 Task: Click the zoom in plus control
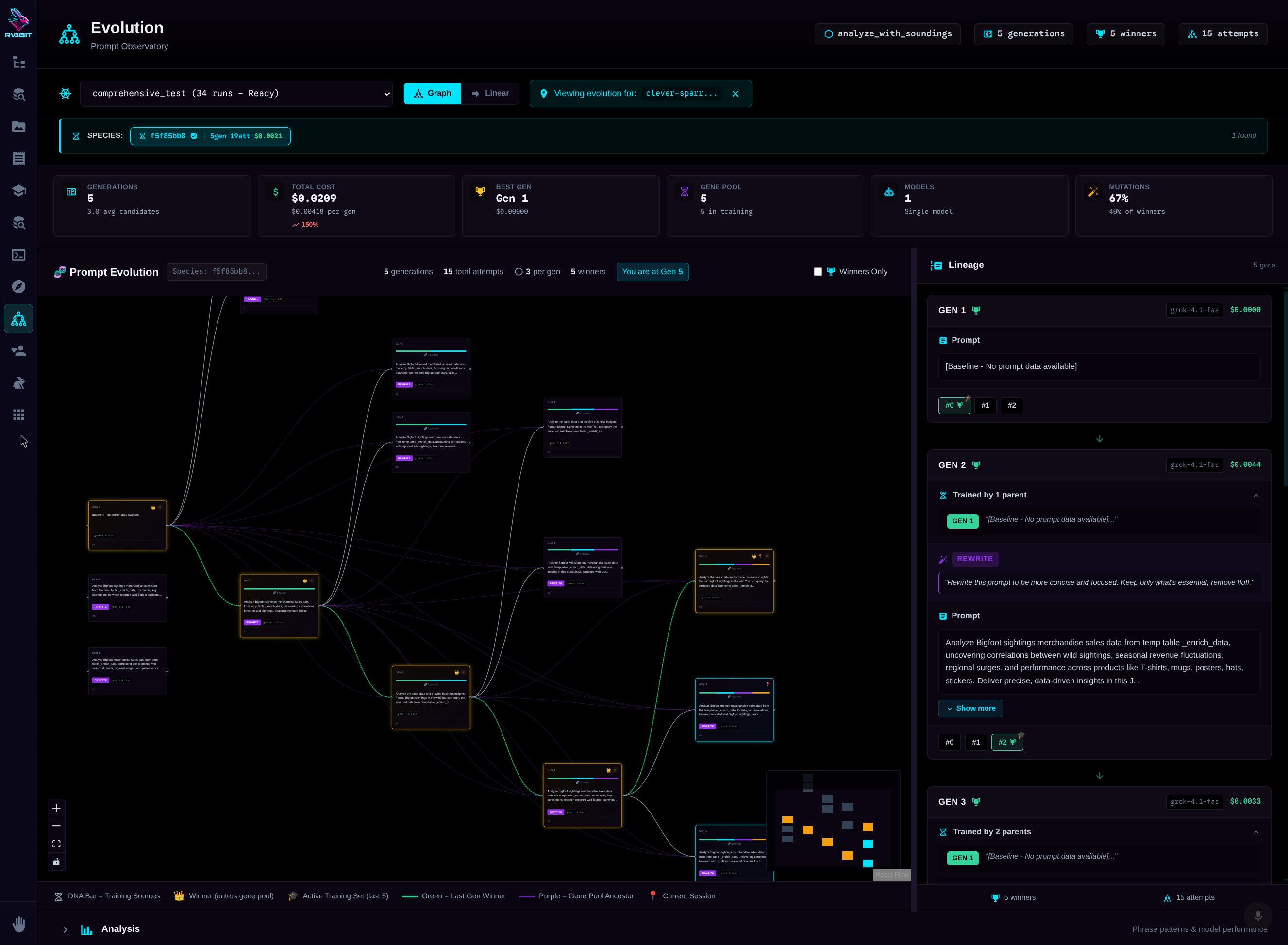tap(56, 808)
